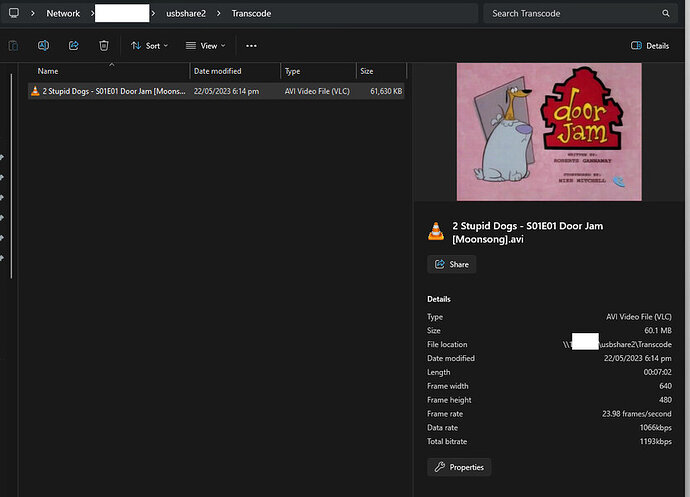690x497 pixels.
Task: Expand chevron before Transcode breadcrumb
Action: coord(219,14)
